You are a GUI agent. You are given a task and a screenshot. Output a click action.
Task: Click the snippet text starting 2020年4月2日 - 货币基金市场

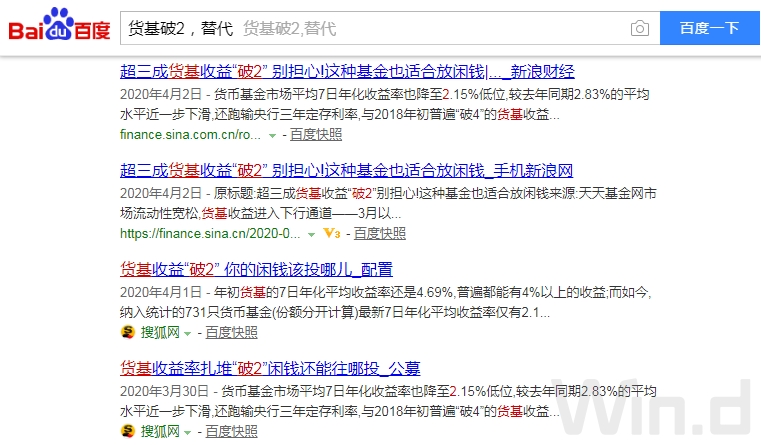(384, 104)
